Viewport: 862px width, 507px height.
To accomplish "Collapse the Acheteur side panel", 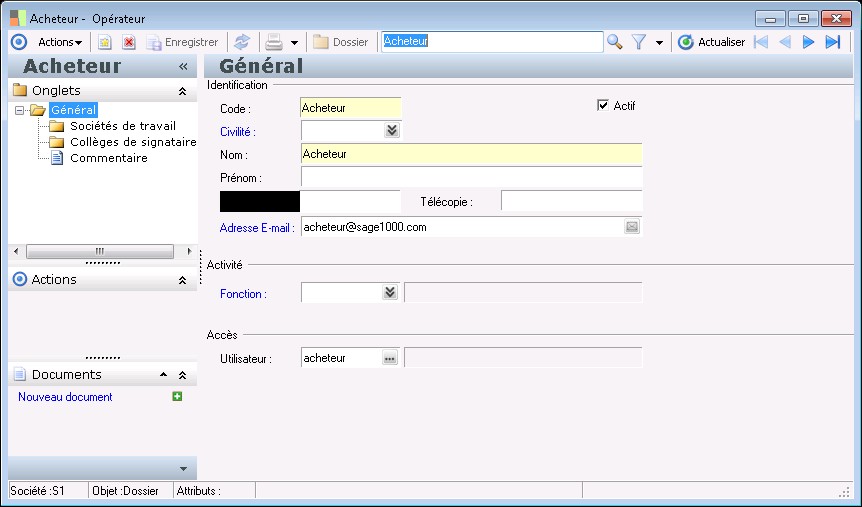I will (183, 67).
